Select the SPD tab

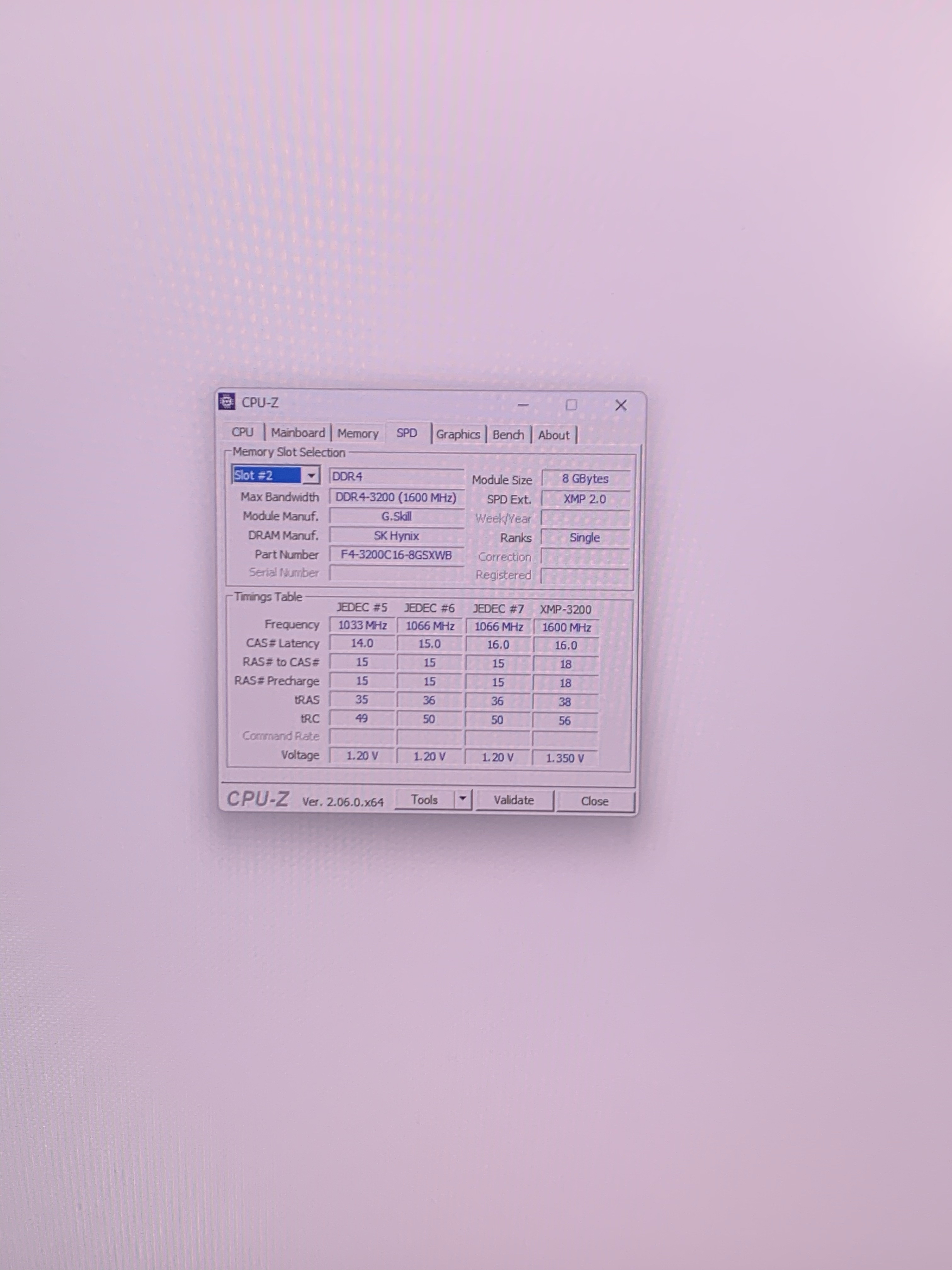[407, 433]
